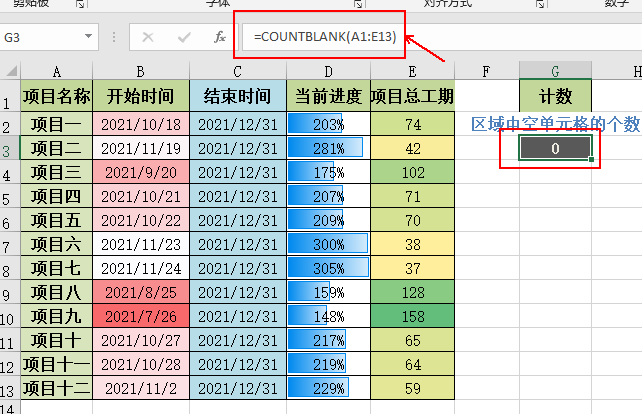Viewport: 642px width, 414px height.
Task: Click fill handle of cell G3
Action: [x=591, y=159]
